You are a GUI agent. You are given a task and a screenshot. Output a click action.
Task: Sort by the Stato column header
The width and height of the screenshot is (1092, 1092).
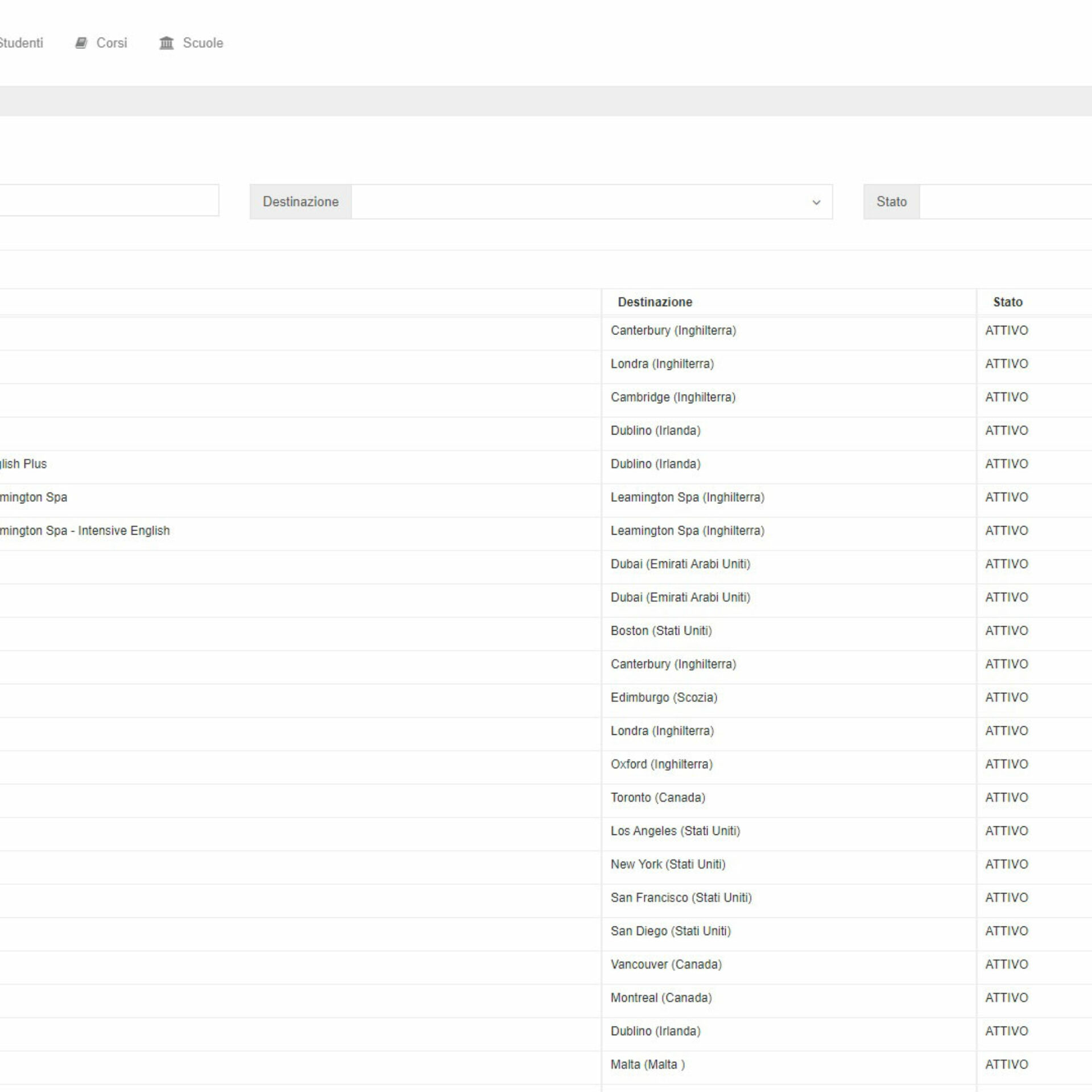coord(1007,302)
